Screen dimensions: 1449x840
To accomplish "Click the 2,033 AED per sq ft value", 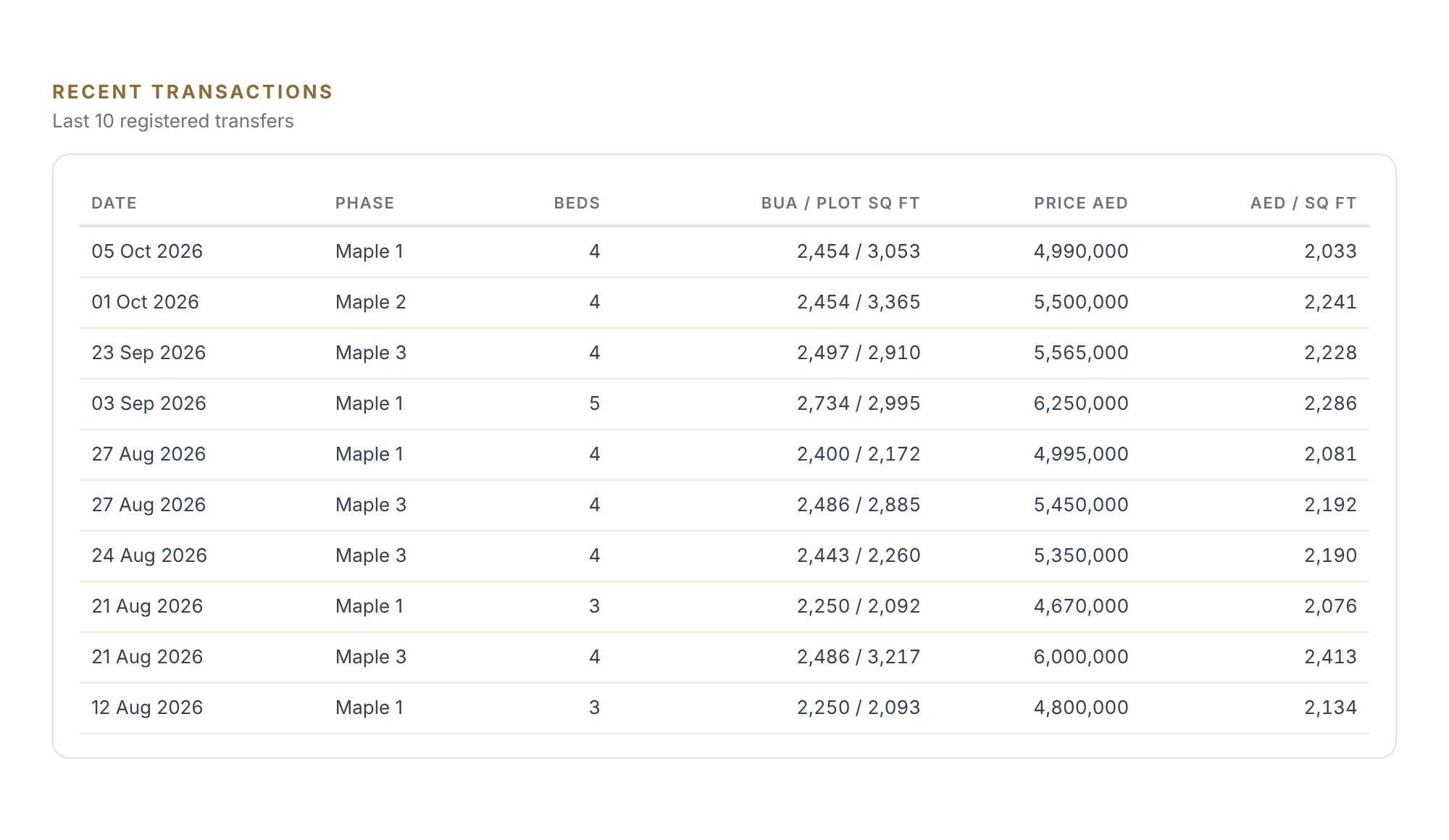I will [1331, 251].
